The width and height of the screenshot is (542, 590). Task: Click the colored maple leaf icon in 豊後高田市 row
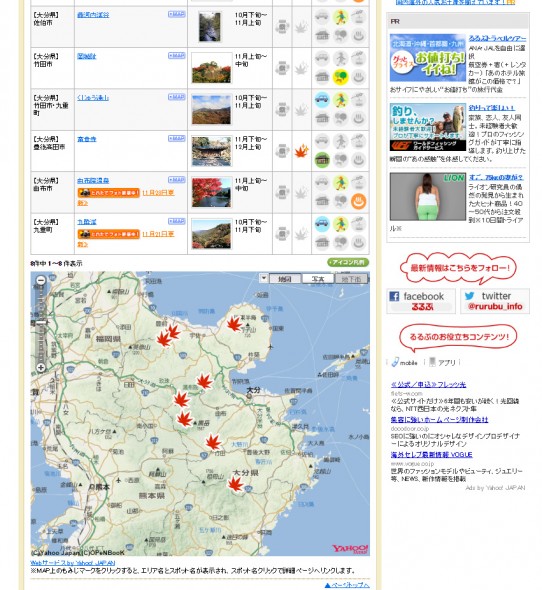pos(301,151)
